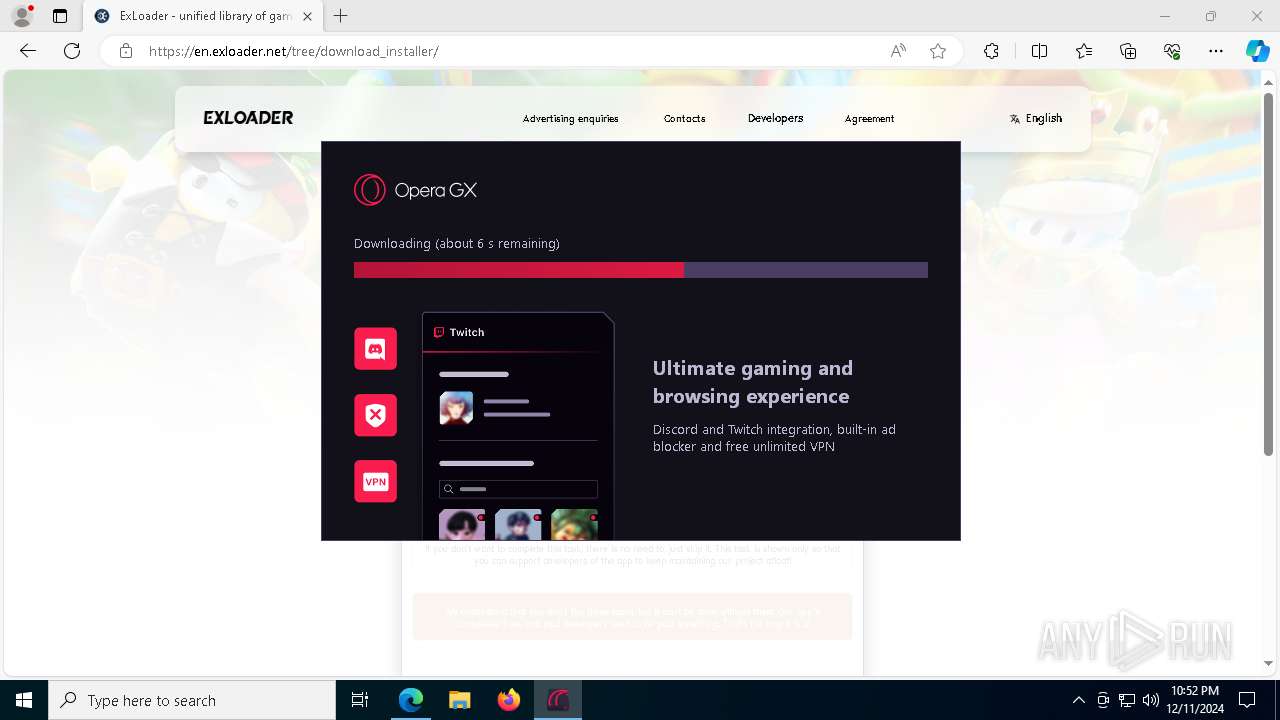The image size is (1280, 720).
Task: Open the Collections icon
Action: (x=1128, y=51)
